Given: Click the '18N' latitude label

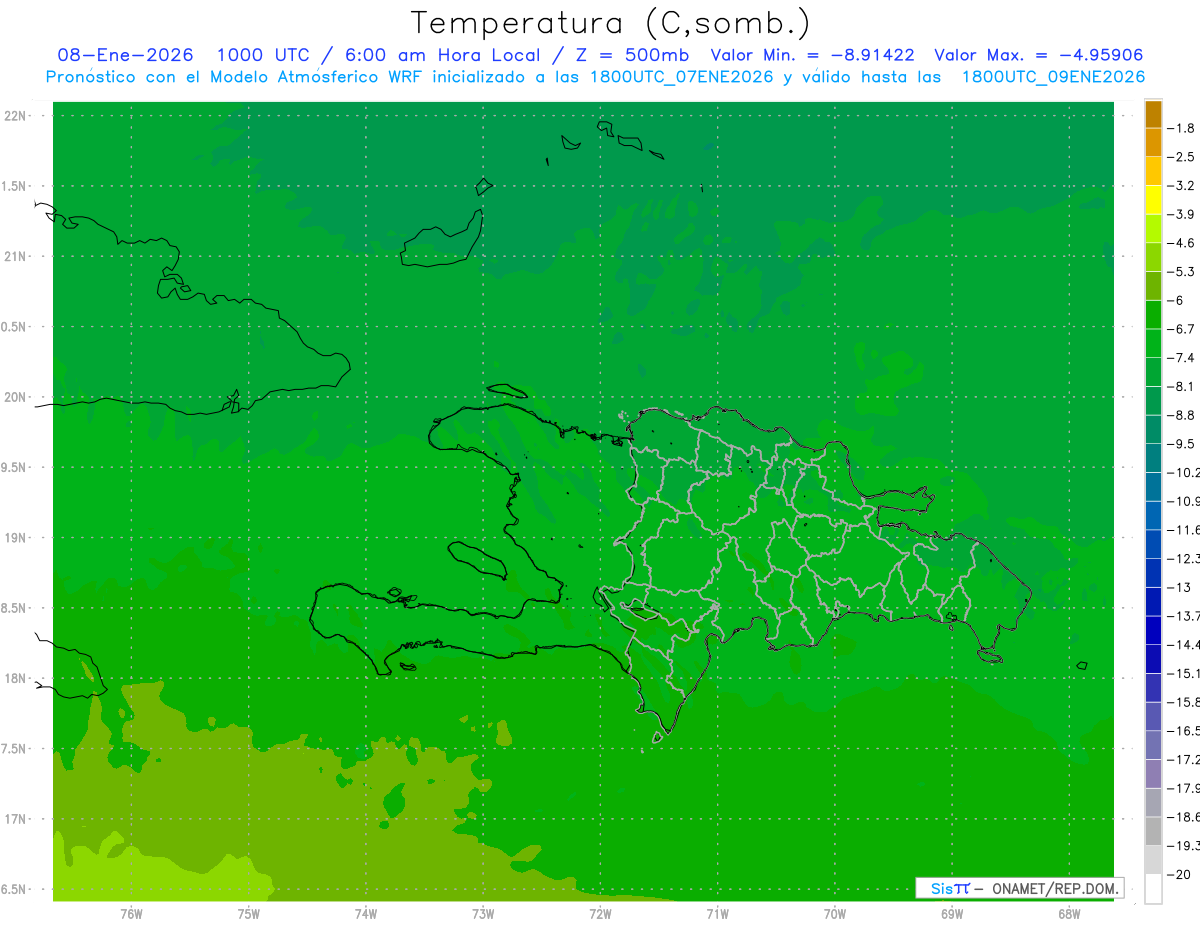Looking at the screenshot, I should 15,678.
